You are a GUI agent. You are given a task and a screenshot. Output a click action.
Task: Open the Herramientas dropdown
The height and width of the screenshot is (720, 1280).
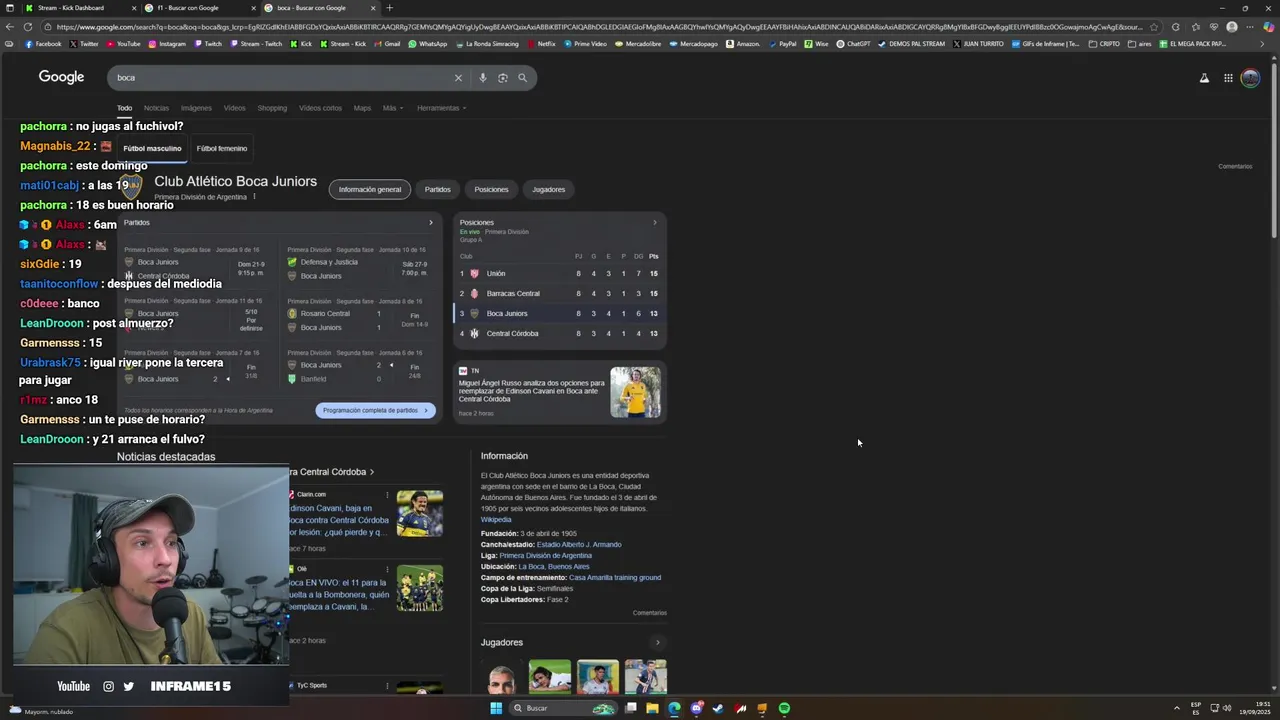441,108
